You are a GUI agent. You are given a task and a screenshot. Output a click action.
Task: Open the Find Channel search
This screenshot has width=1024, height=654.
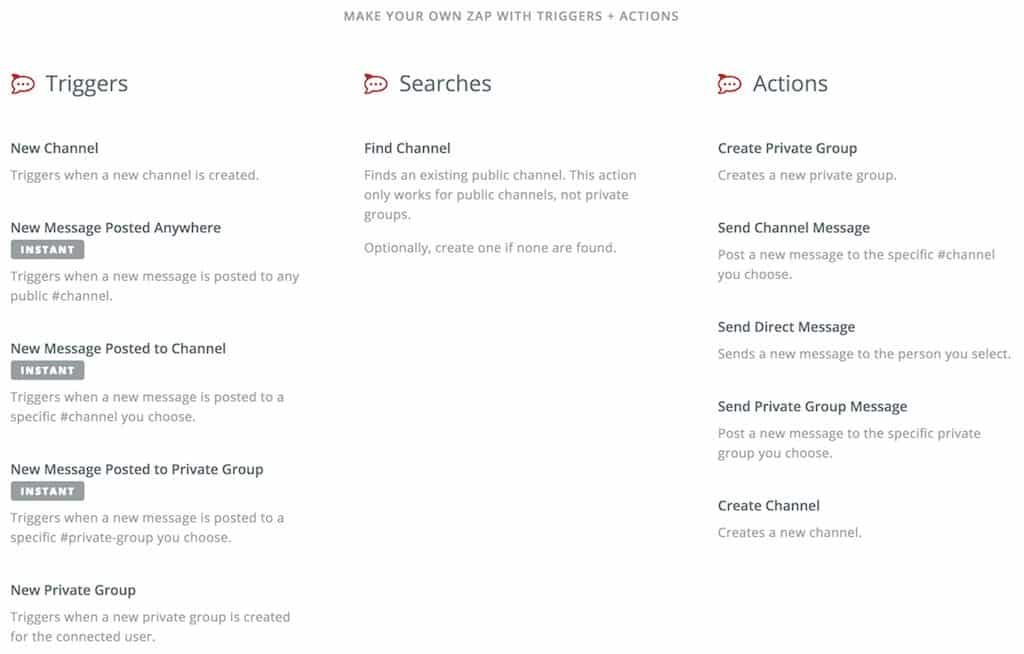408,148
